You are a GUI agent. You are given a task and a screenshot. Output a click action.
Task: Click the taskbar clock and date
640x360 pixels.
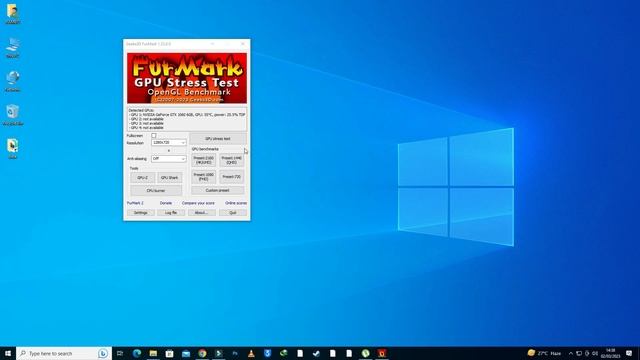click(611, 353)
